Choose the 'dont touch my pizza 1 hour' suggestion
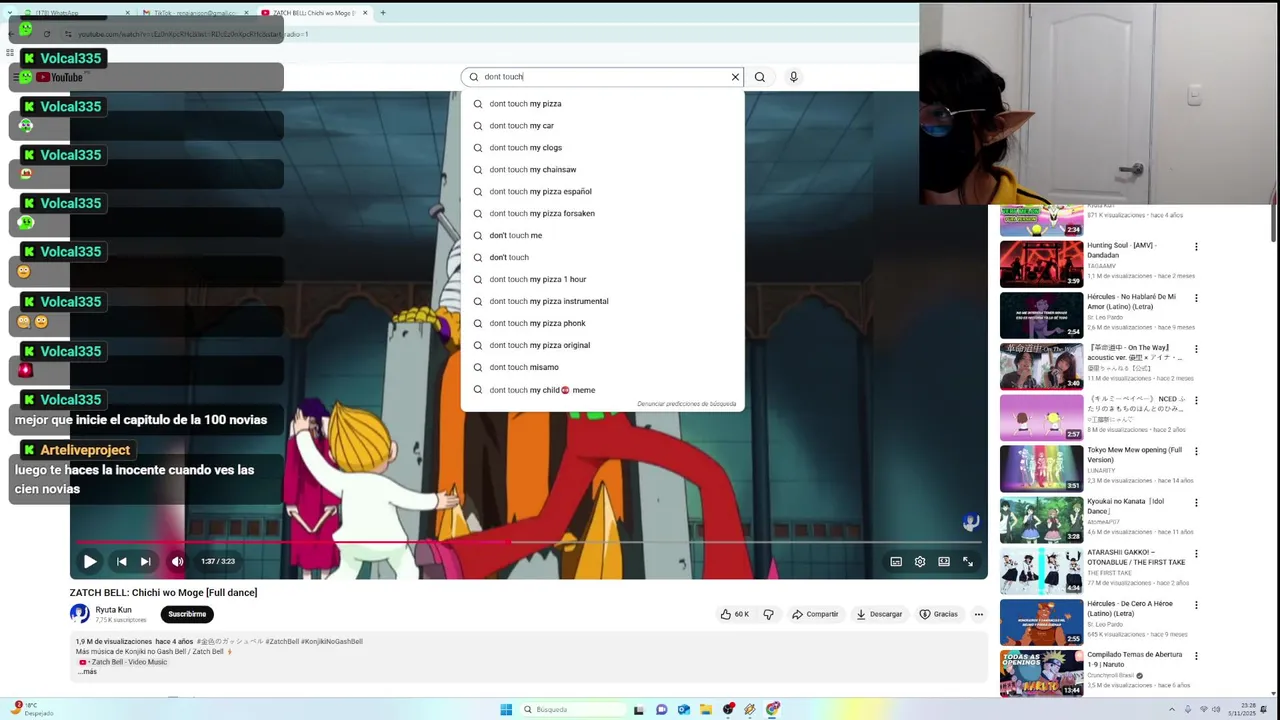Screen dimensions: 1280x720 602,280
